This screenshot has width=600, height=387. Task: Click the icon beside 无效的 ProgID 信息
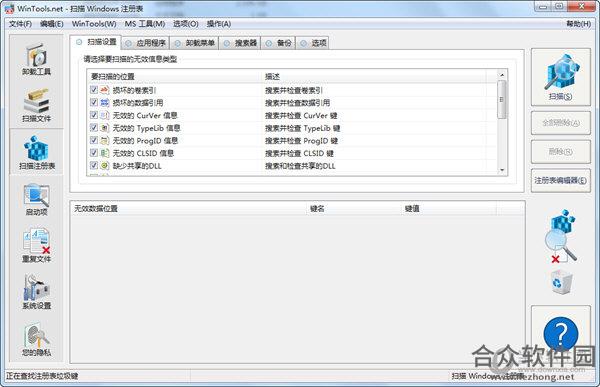click(105, 140)
